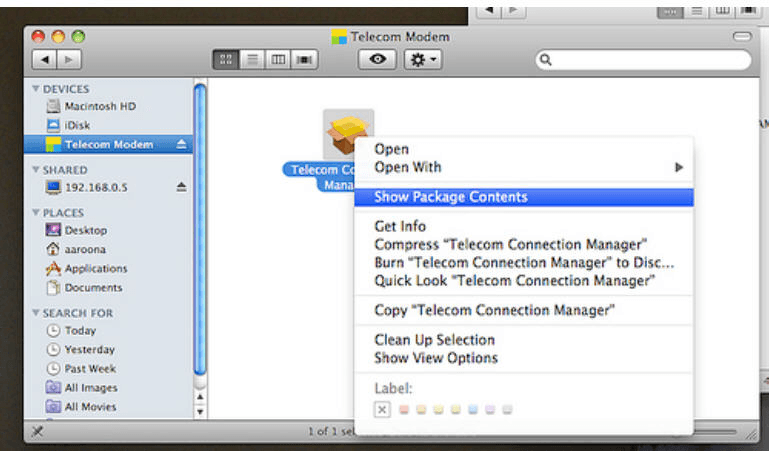Eject the Telecom Modem volume
This screenshot has height=451, width=769.
[181, 144]
